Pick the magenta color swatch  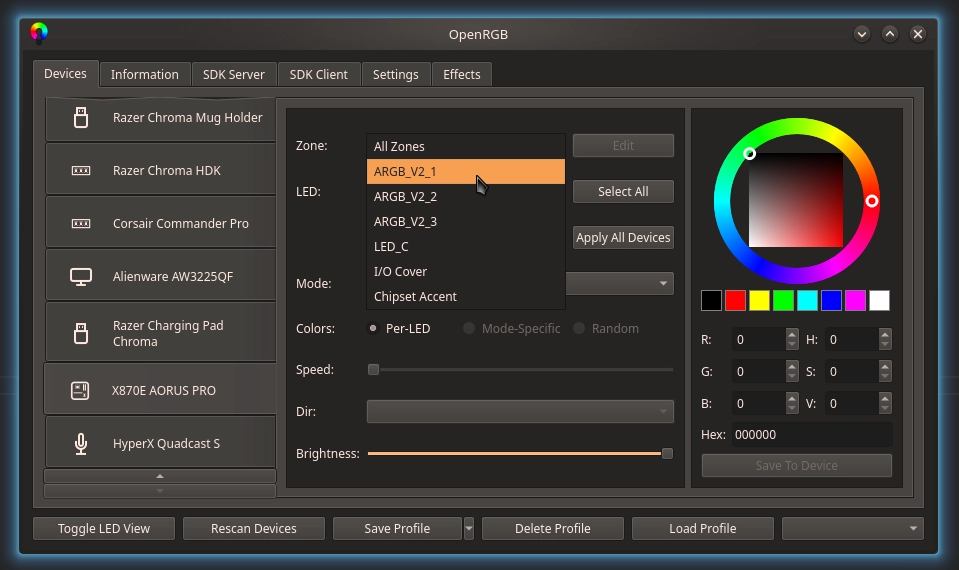tap(856, 300)
